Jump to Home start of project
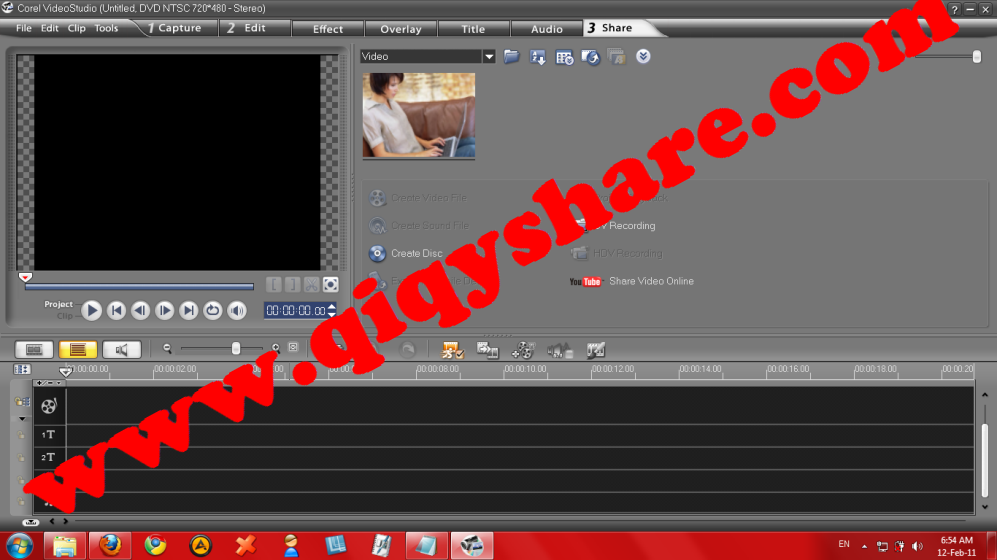Viewport: 997px width, 560px height. point(116,310)
